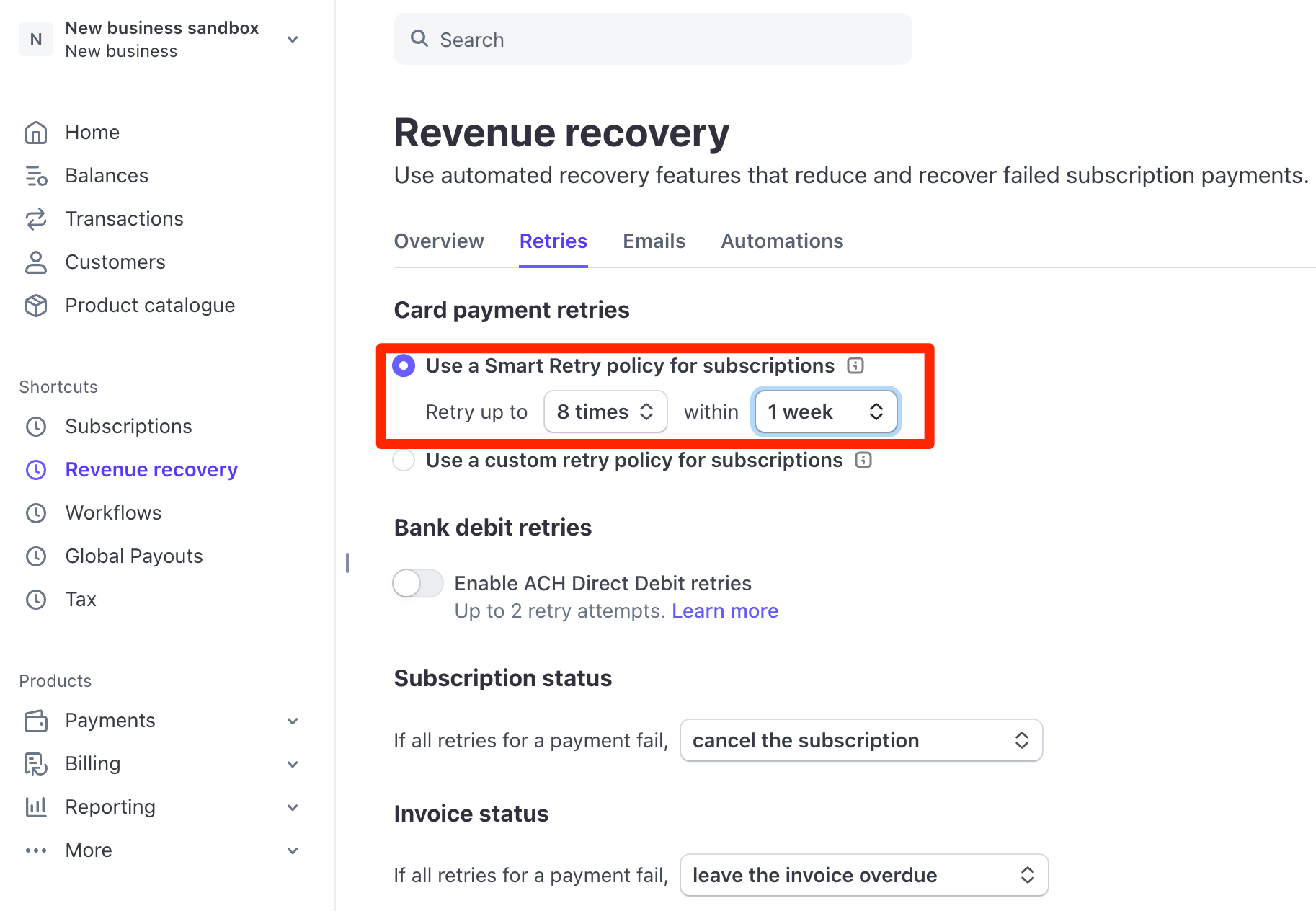Click info icon beside custom retry policy
Viewport: 1316px width, 911px height.
(x=863, y=460)
